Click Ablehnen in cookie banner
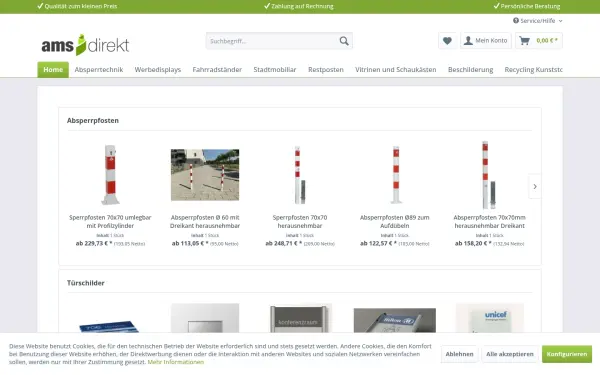This screenshot has height=375, width=600. point(459,354)
